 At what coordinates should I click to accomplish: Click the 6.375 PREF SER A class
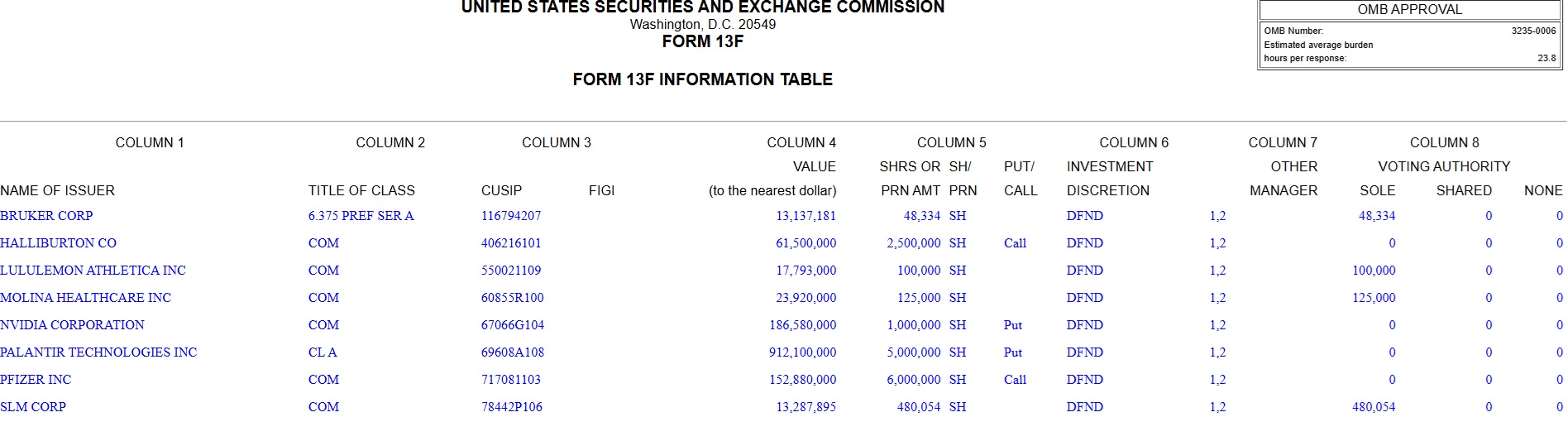pos(361,216)
